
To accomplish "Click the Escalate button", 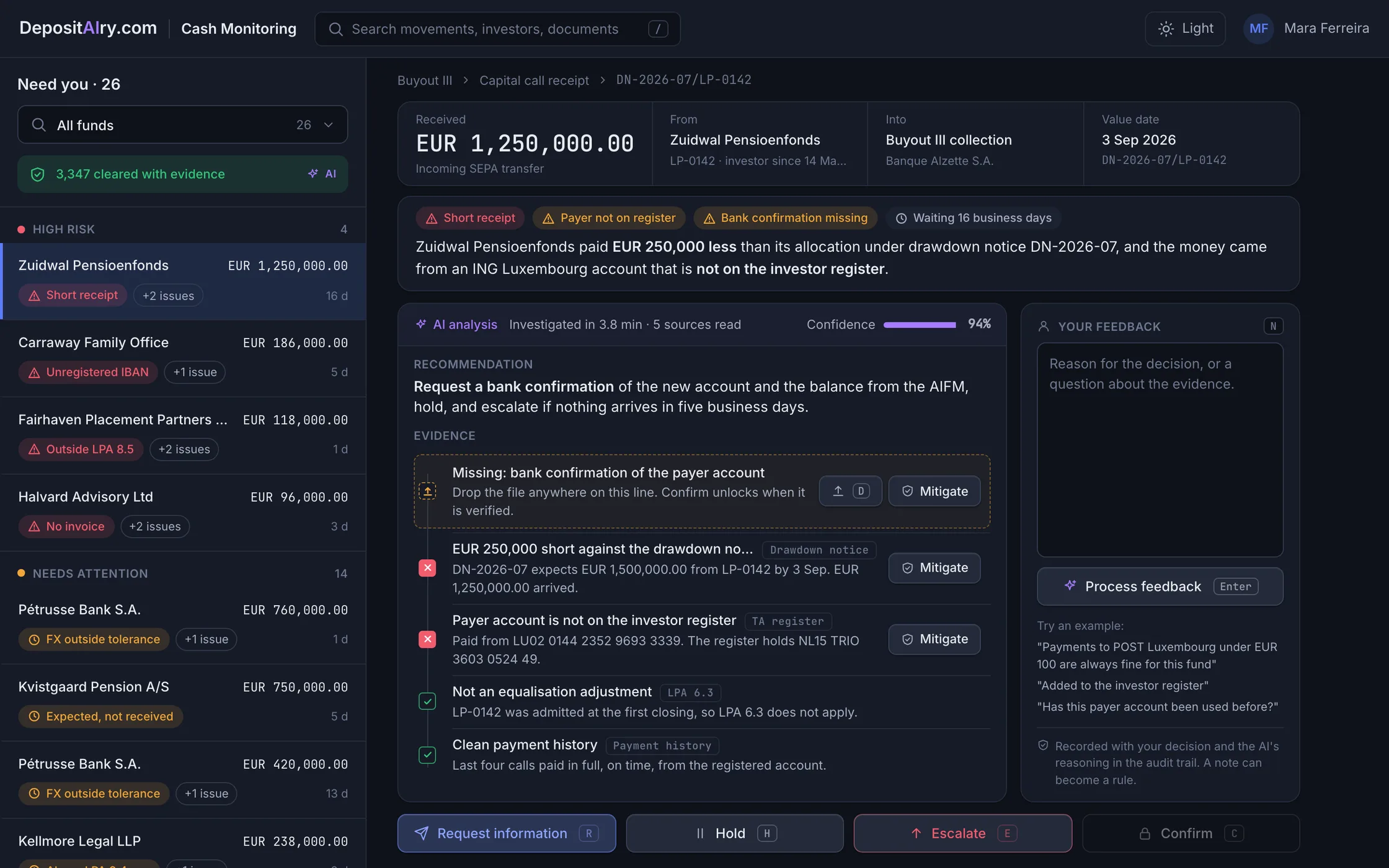I will (x=963, y=833).
